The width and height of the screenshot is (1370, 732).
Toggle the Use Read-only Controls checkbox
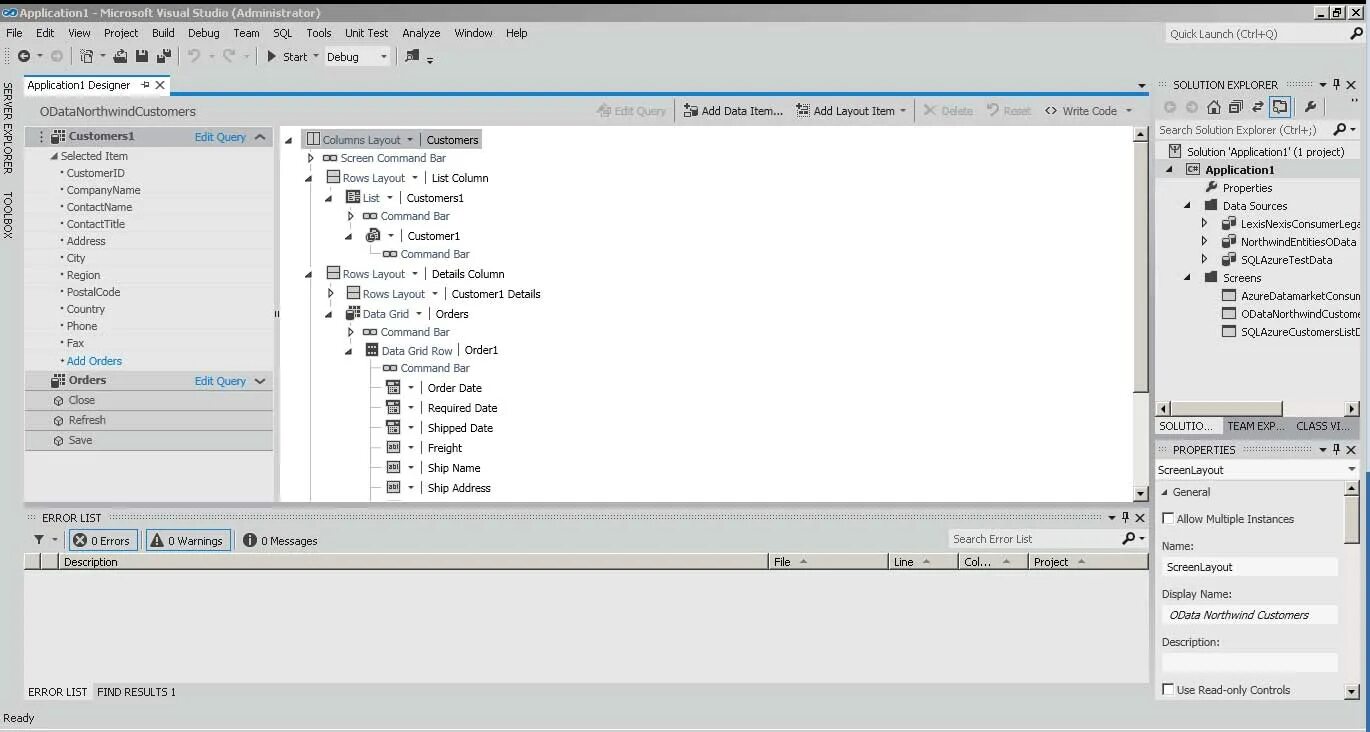click(x=1168, y=690)
